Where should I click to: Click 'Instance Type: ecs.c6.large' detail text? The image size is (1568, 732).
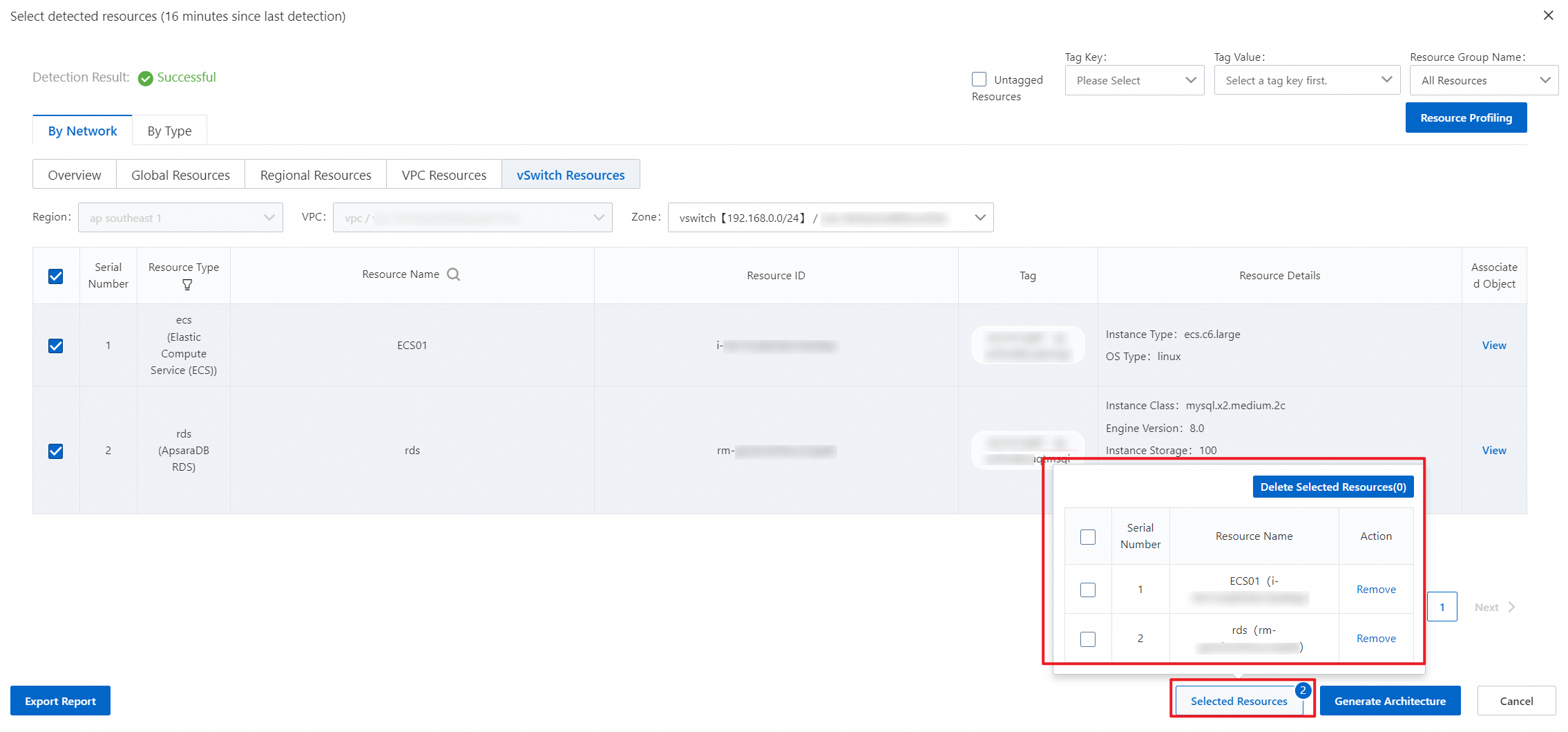click(1173, 334)
